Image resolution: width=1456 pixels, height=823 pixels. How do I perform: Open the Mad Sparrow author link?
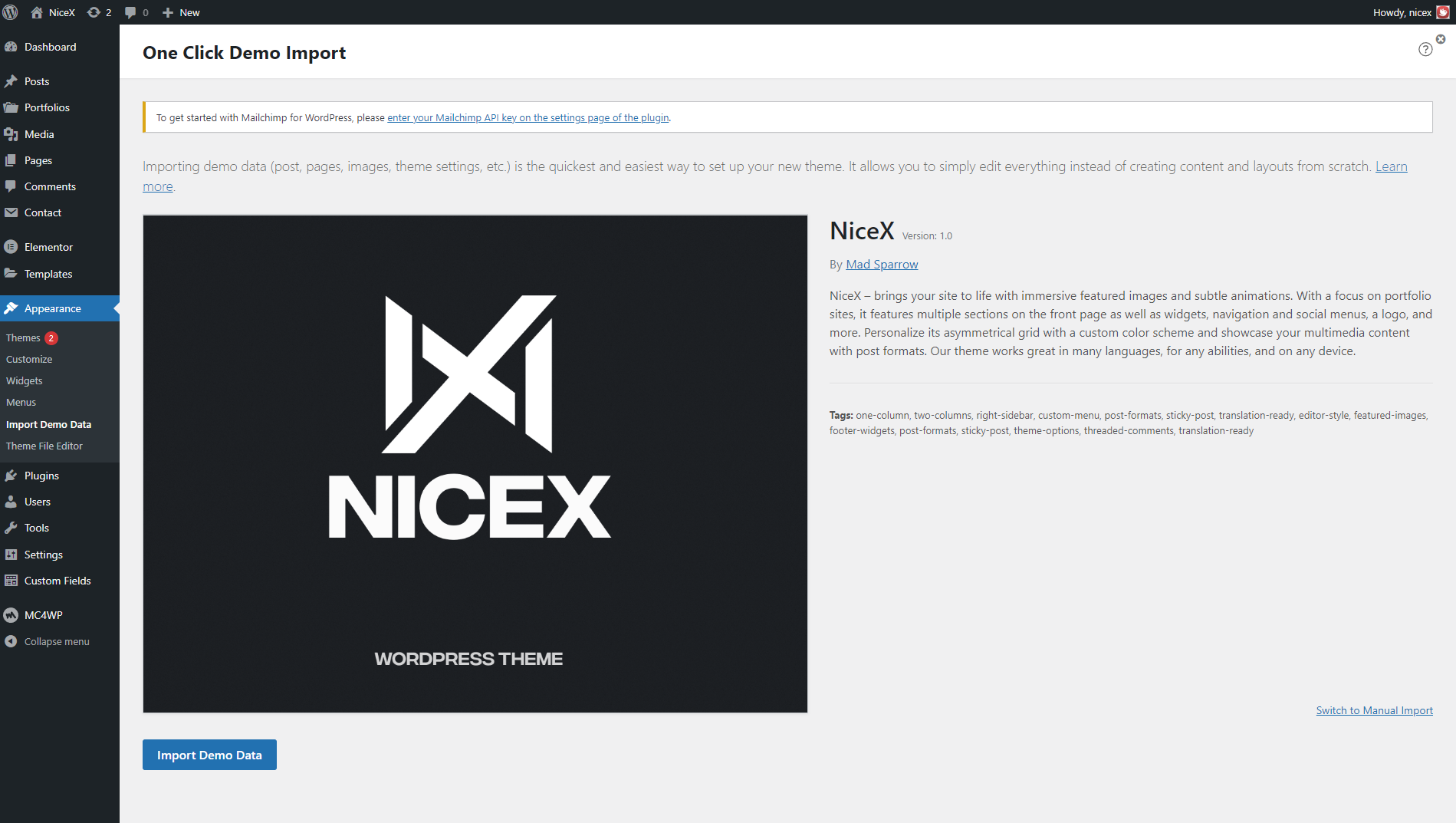tap(882, 264)
